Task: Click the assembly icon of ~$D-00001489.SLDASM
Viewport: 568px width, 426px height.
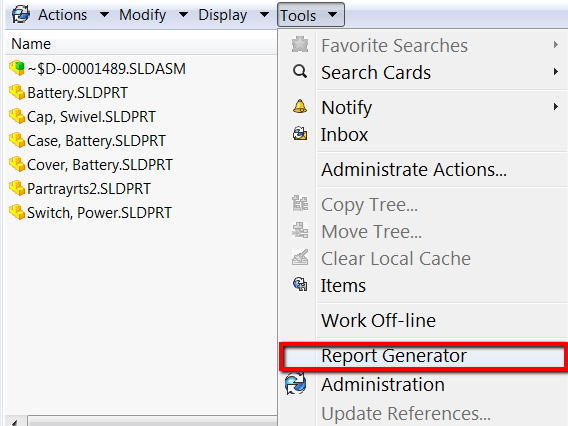Action: click(17, 68)
